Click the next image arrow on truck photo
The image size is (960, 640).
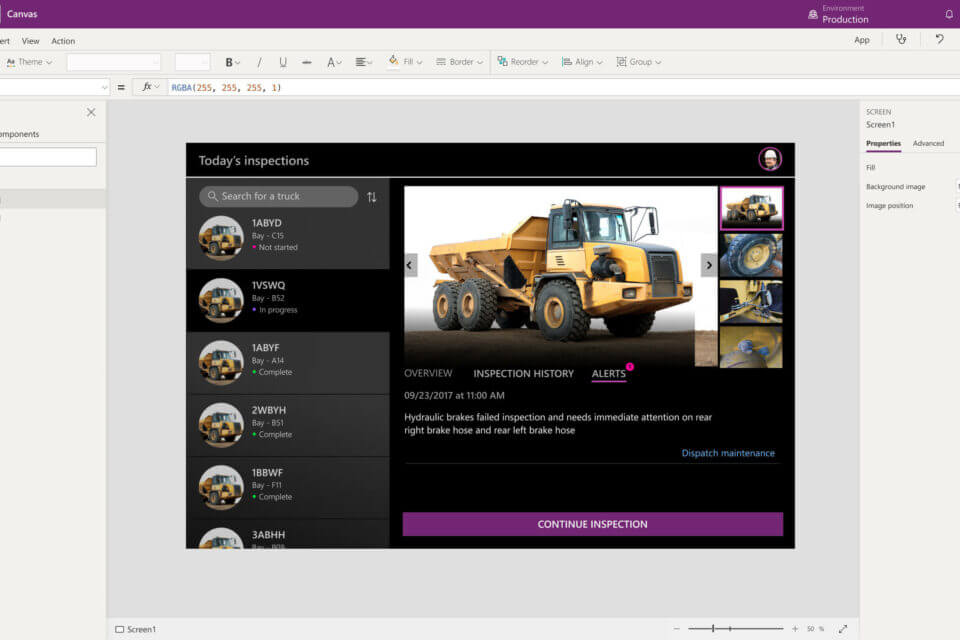coord(709,265)
